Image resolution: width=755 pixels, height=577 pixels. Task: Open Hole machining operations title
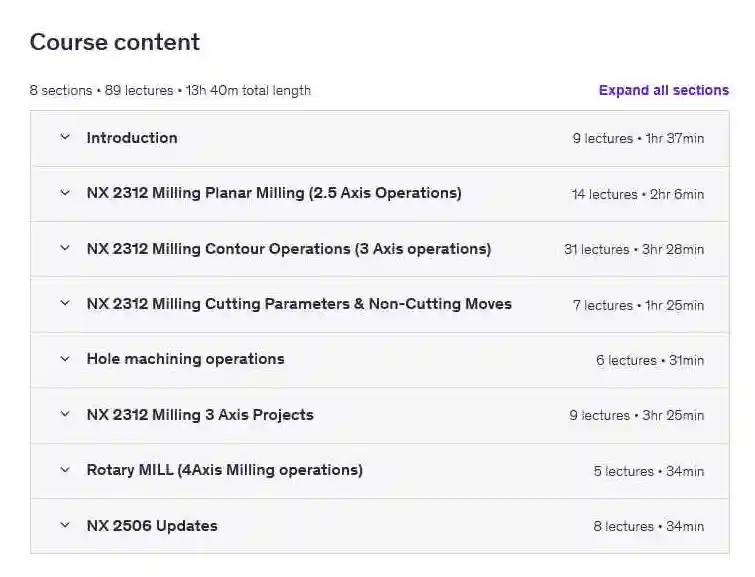click(x=185, y=359)
